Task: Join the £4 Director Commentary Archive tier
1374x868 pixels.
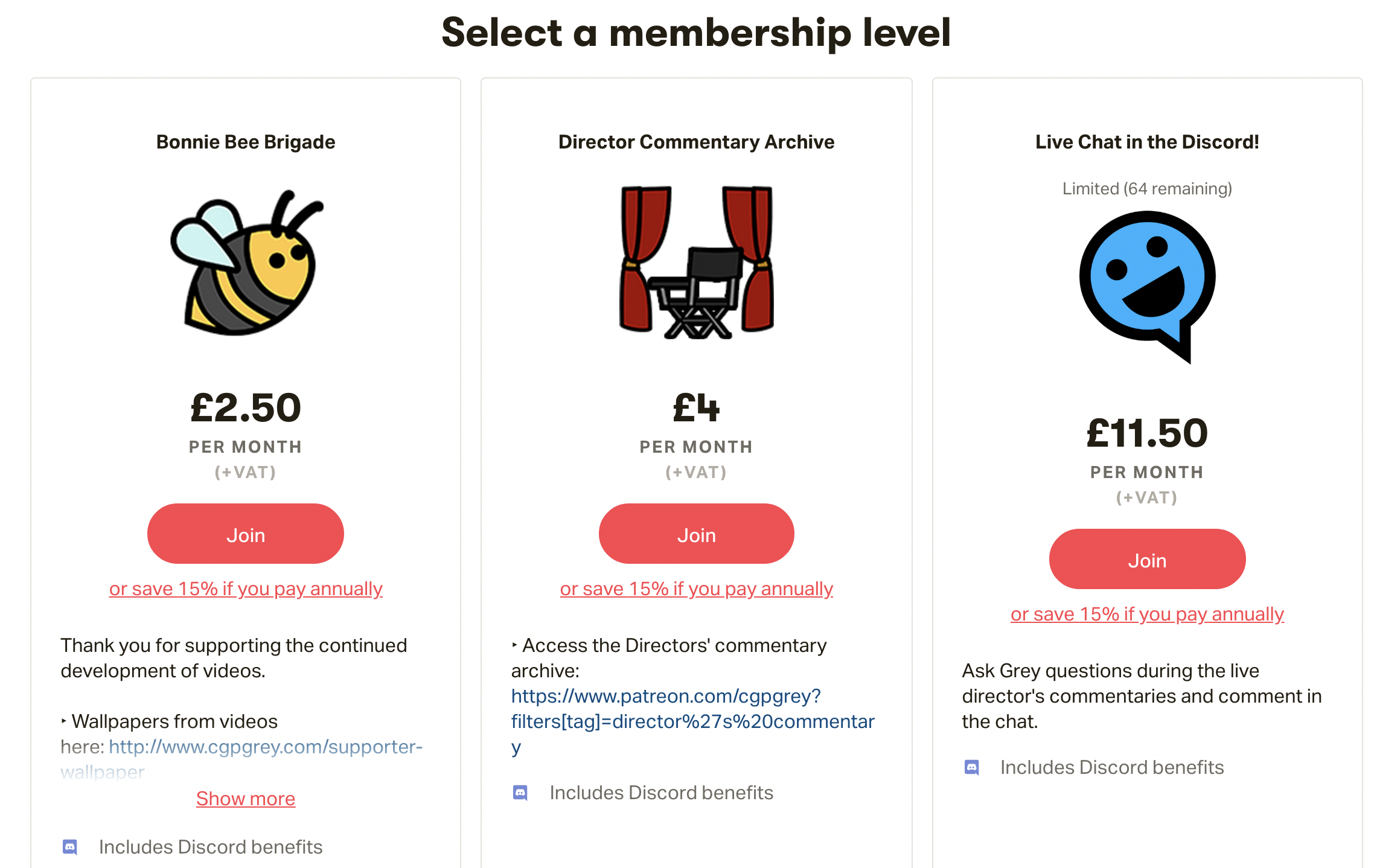Action: coord(696,534)
